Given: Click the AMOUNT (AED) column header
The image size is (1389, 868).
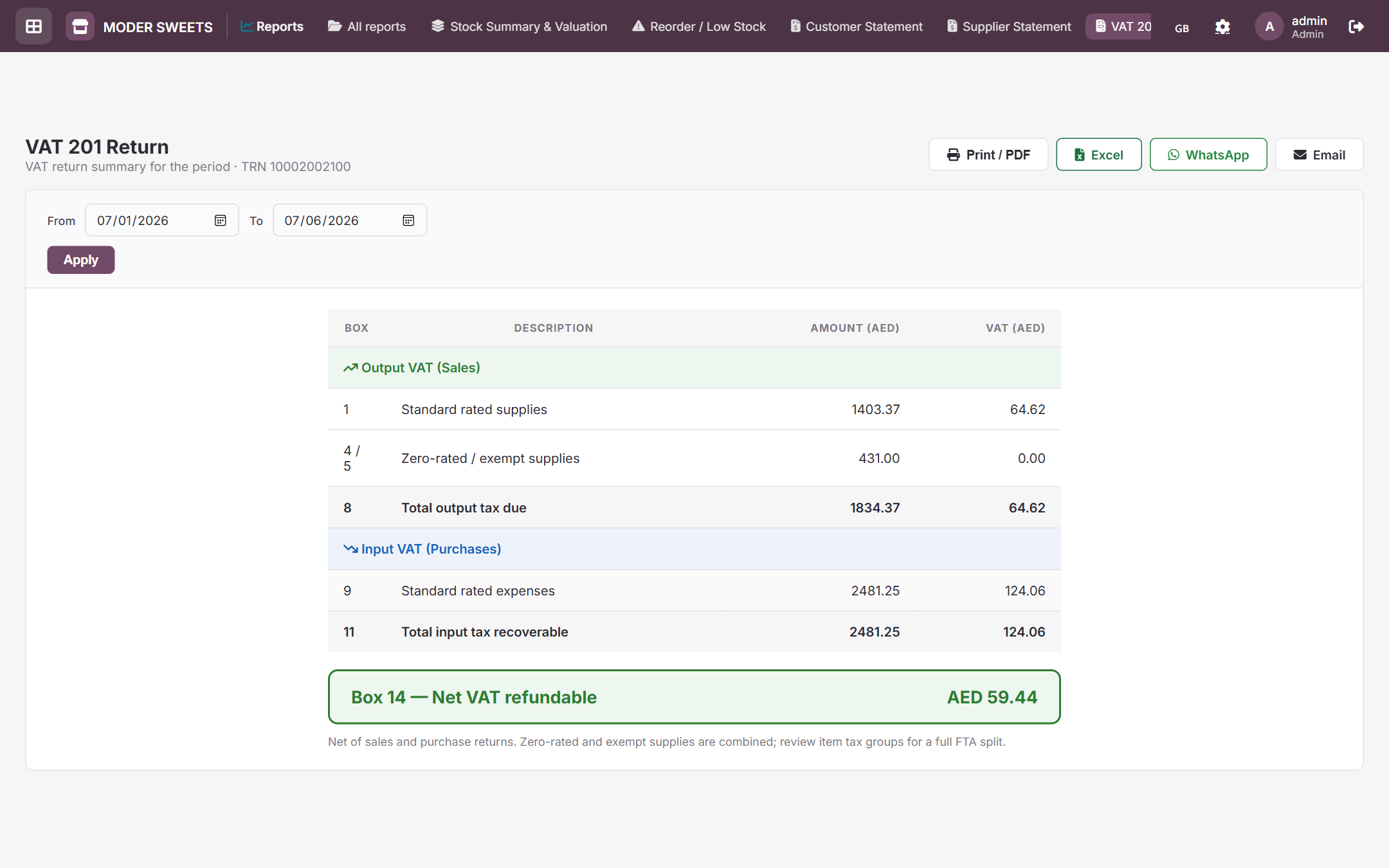Looking at the screenshot, I should tap(855, 328).
